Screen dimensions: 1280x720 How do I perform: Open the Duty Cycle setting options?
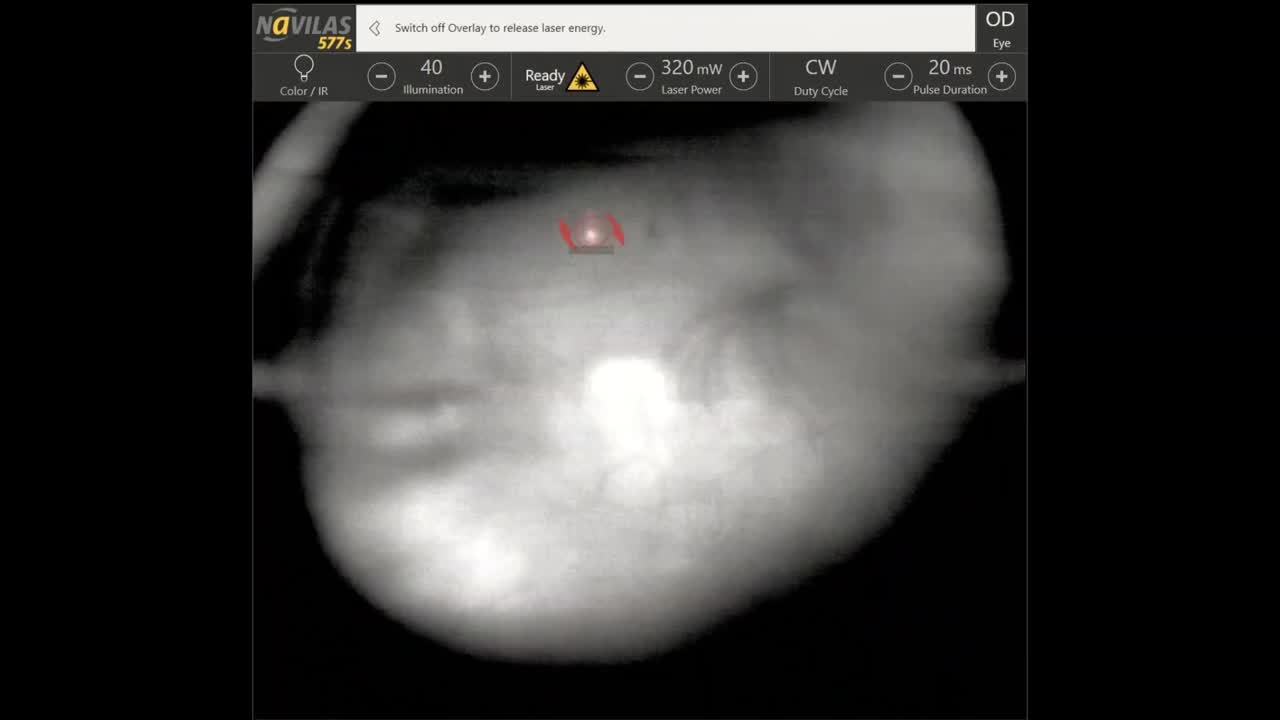tap(820, 76)
